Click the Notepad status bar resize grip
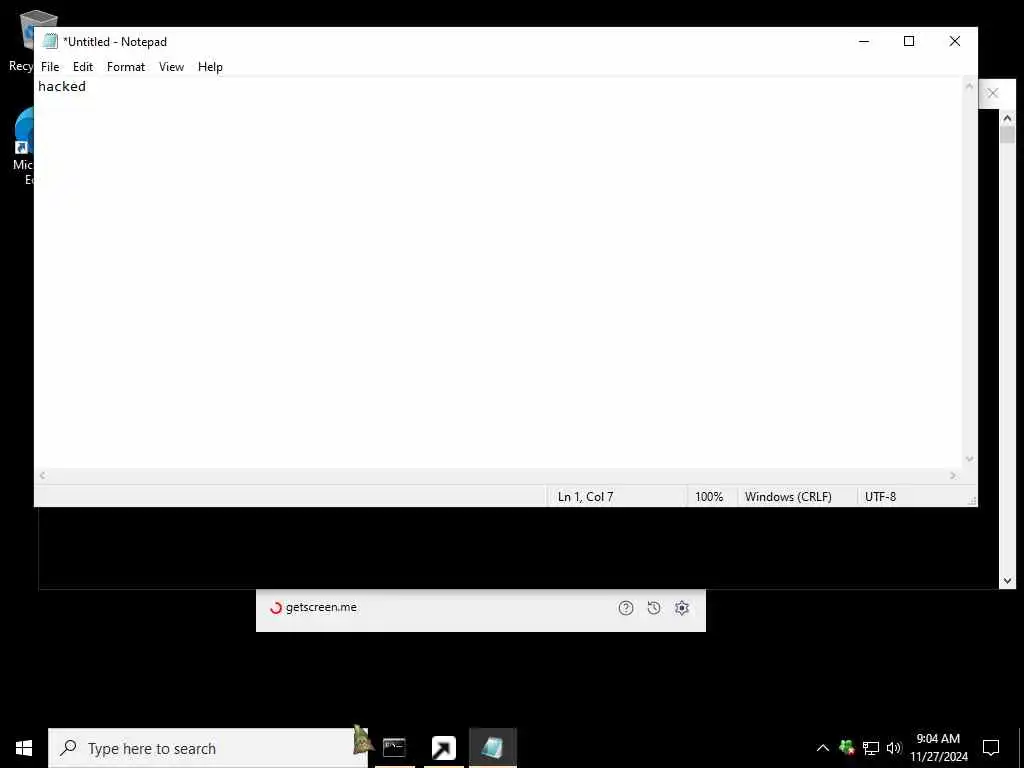This screenshot has width=1024, height=768. coord(972,501)
